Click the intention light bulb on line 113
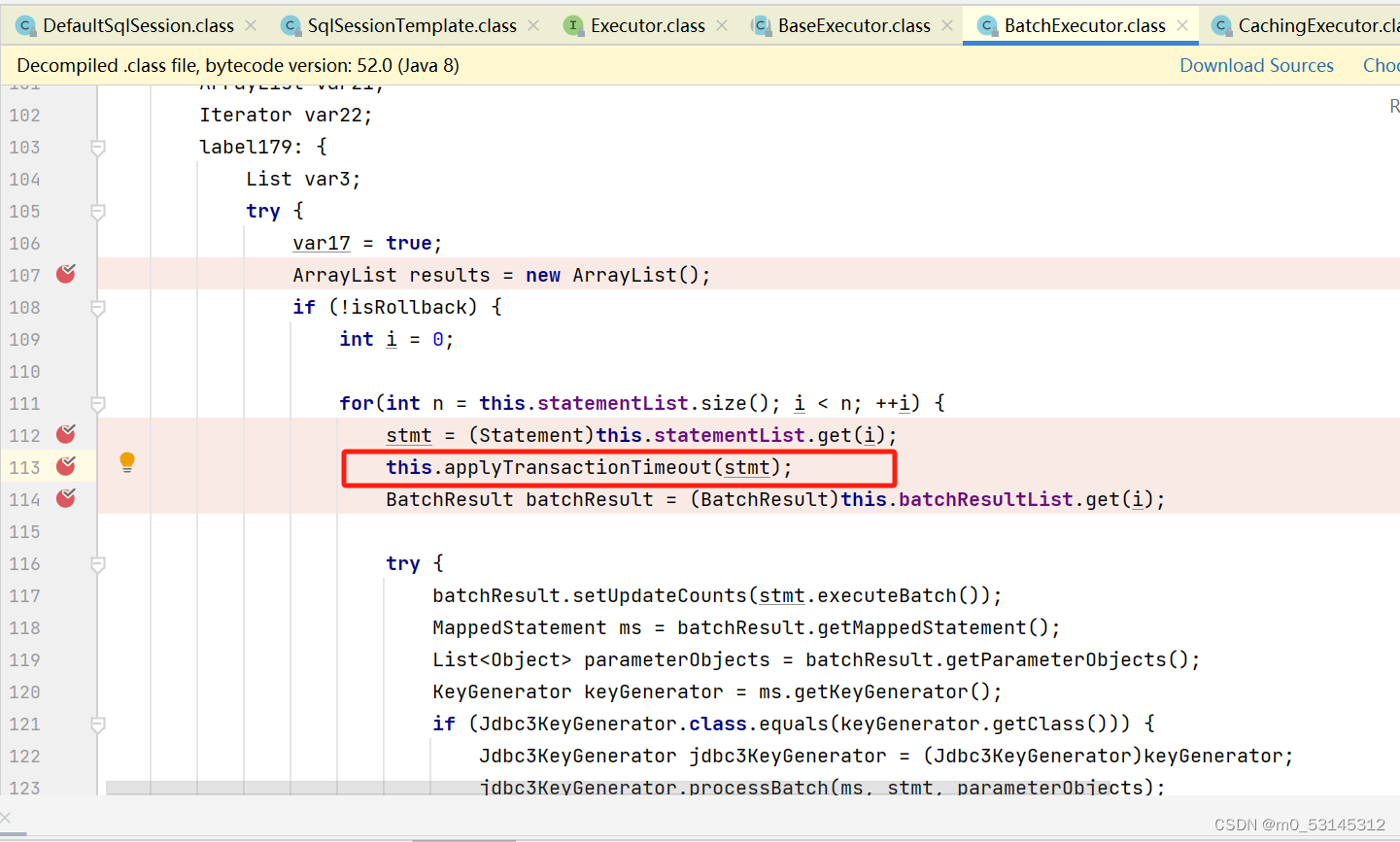This screenshot has width=1400, height=842. (x=126, y=463)
